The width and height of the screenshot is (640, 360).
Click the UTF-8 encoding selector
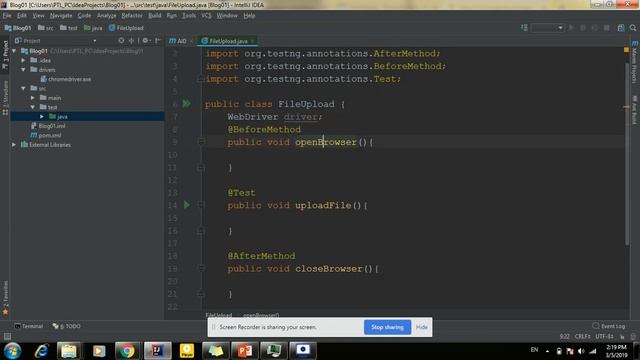tap(604, 336)
